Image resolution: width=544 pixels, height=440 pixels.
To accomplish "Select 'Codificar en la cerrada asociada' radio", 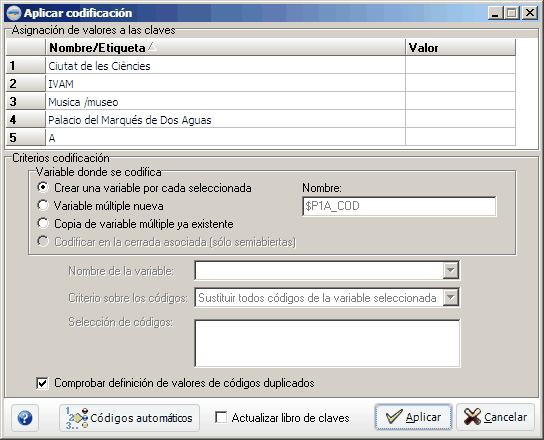I will click(43, 242).
